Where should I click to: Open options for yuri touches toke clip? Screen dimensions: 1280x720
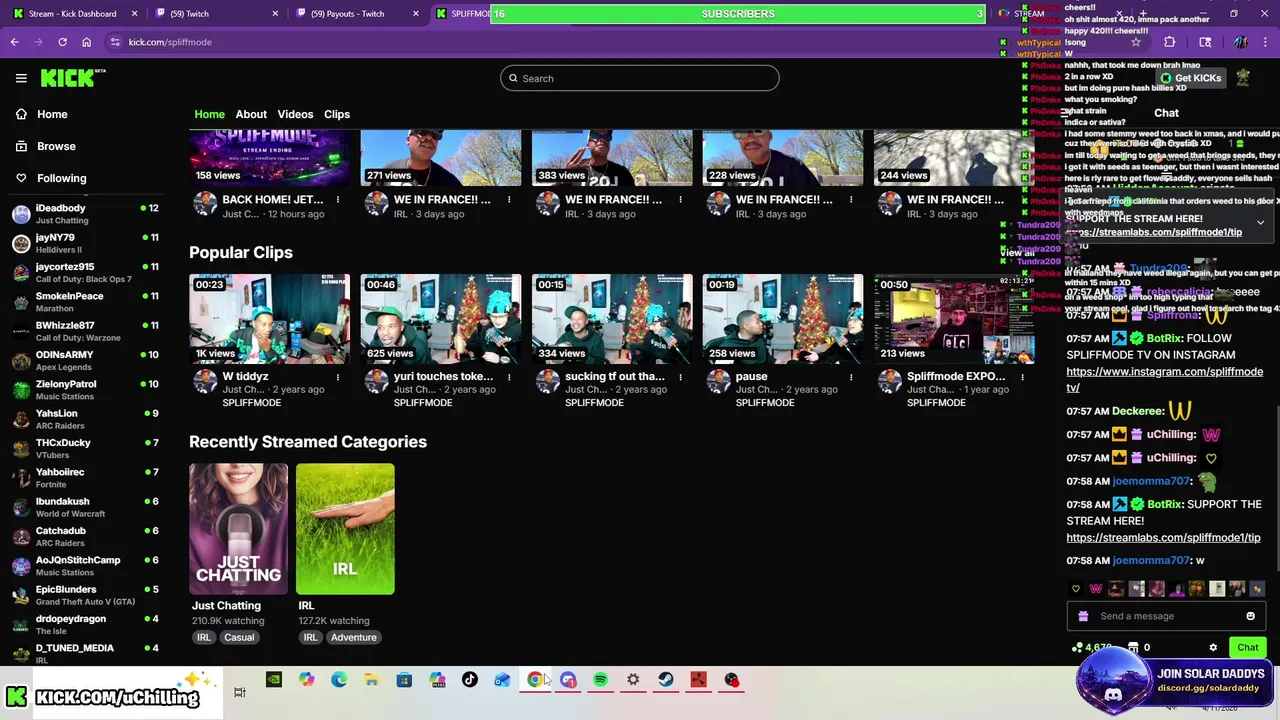509,377
